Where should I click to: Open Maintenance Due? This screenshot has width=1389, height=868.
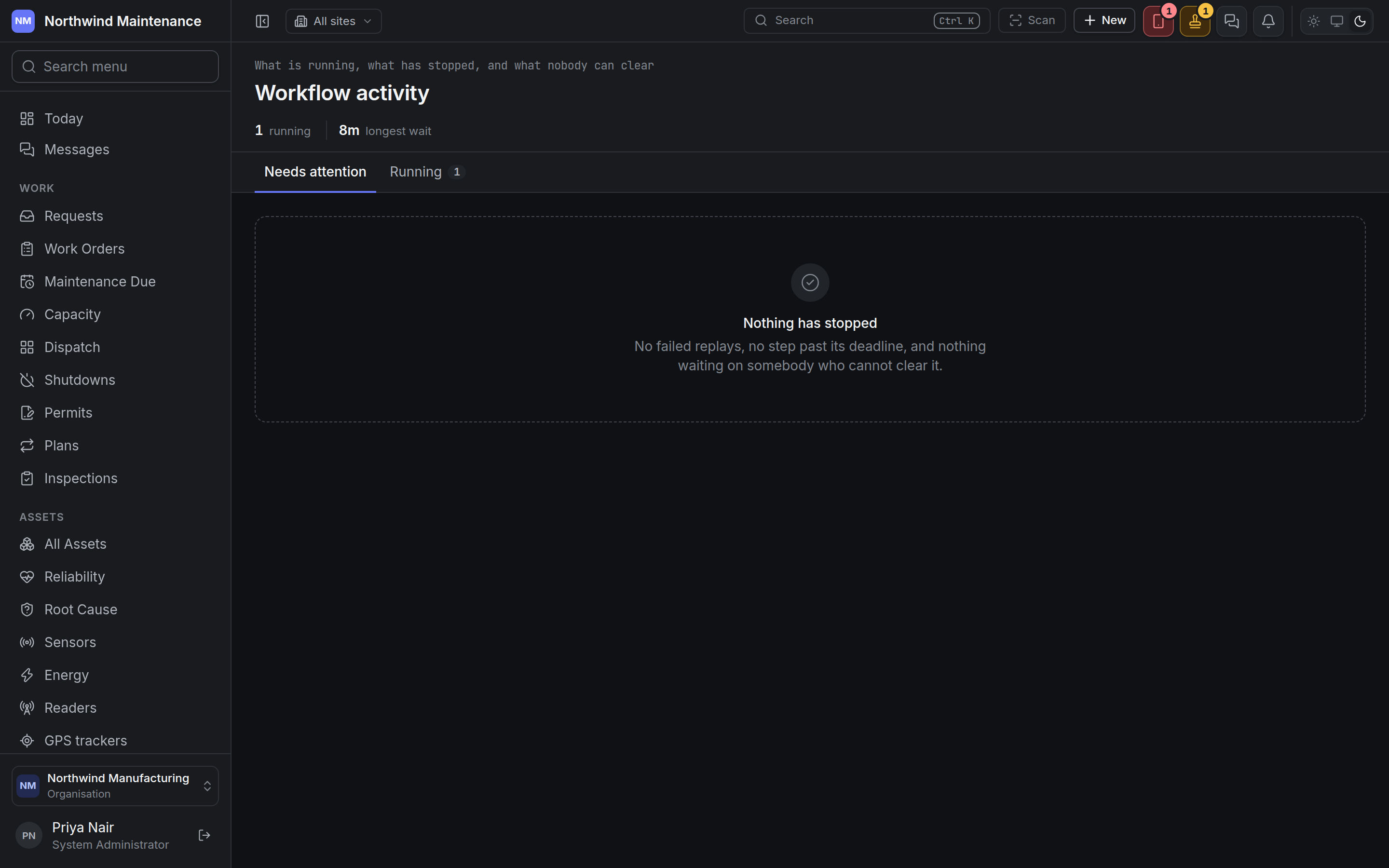(115, 281)
